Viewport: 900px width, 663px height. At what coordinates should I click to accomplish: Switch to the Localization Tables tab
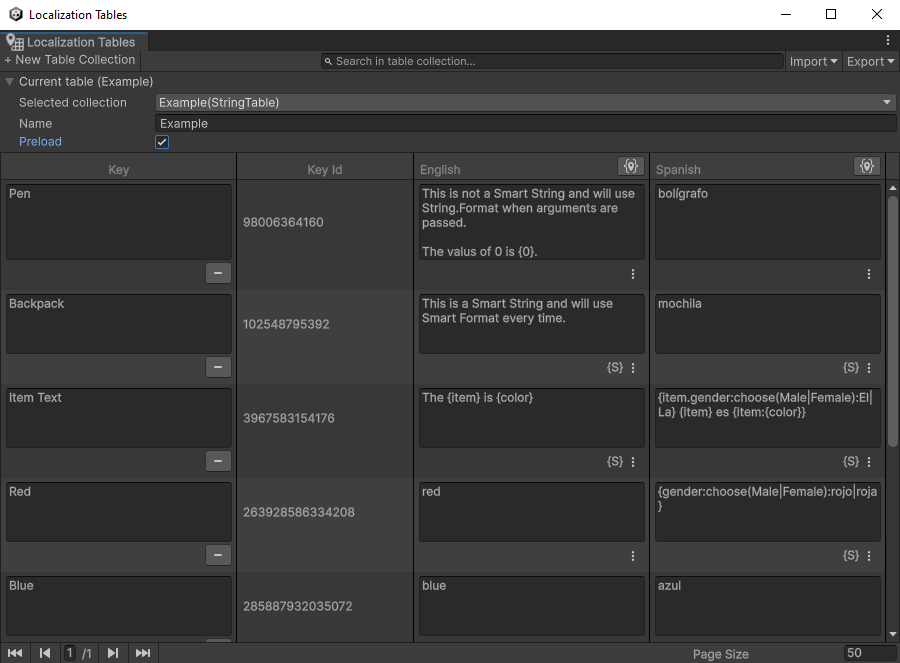(x=75, y=42)
